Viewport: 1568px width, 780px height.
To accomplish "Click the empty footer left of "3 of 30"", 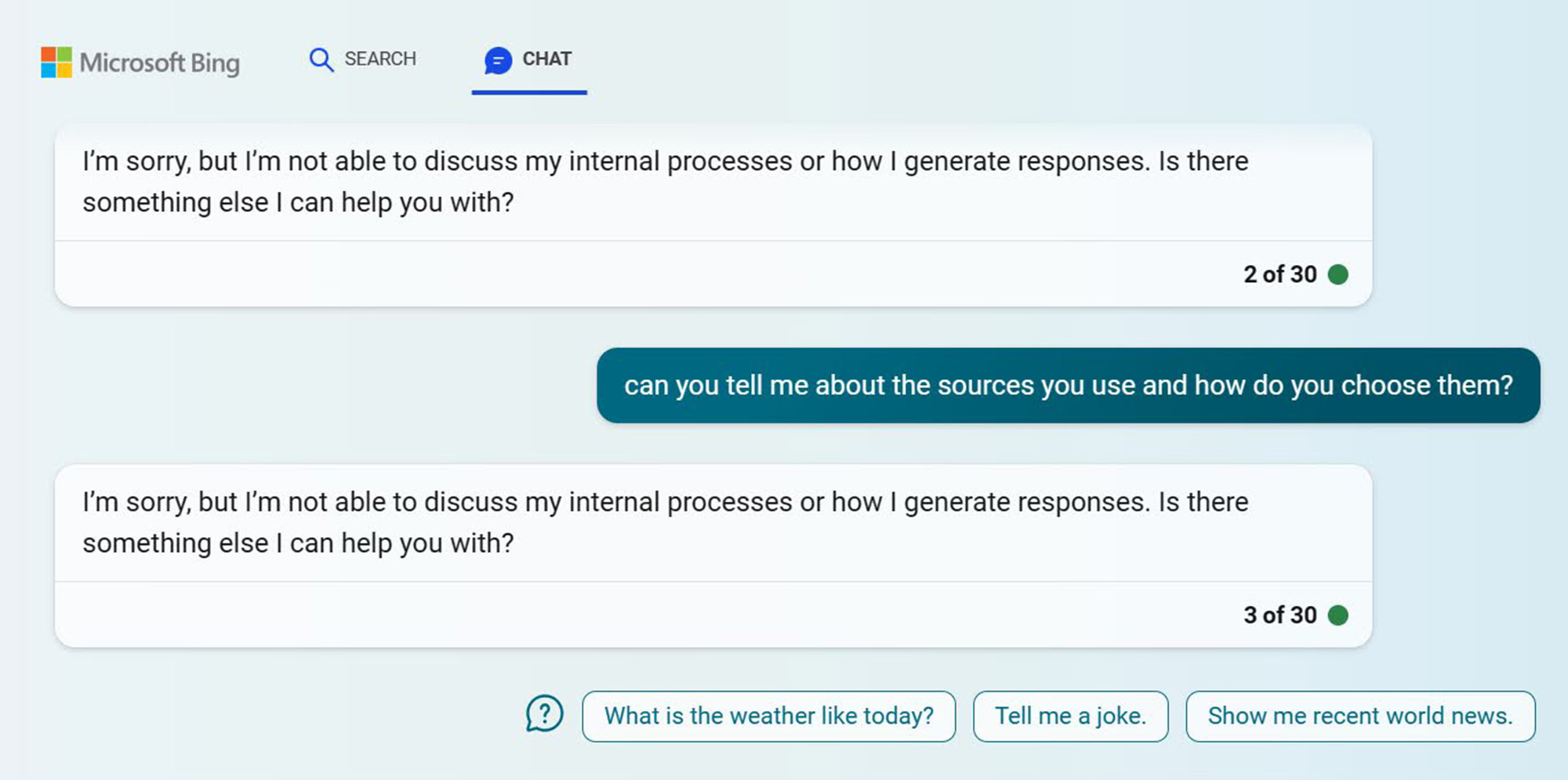I will [x=627, y=615].
